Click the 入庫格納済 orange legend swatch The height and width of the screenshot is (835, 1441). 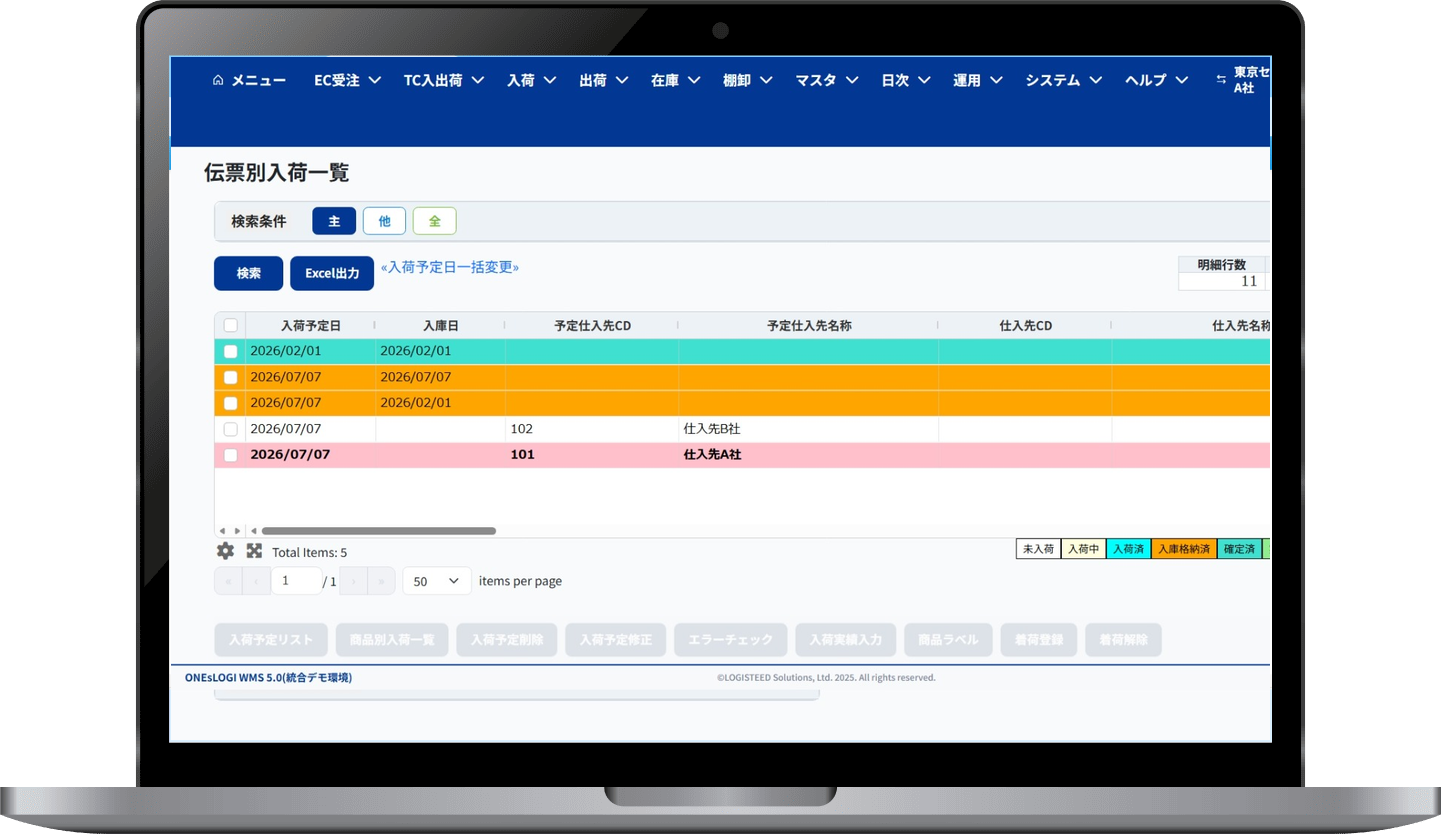(1184, 549)
